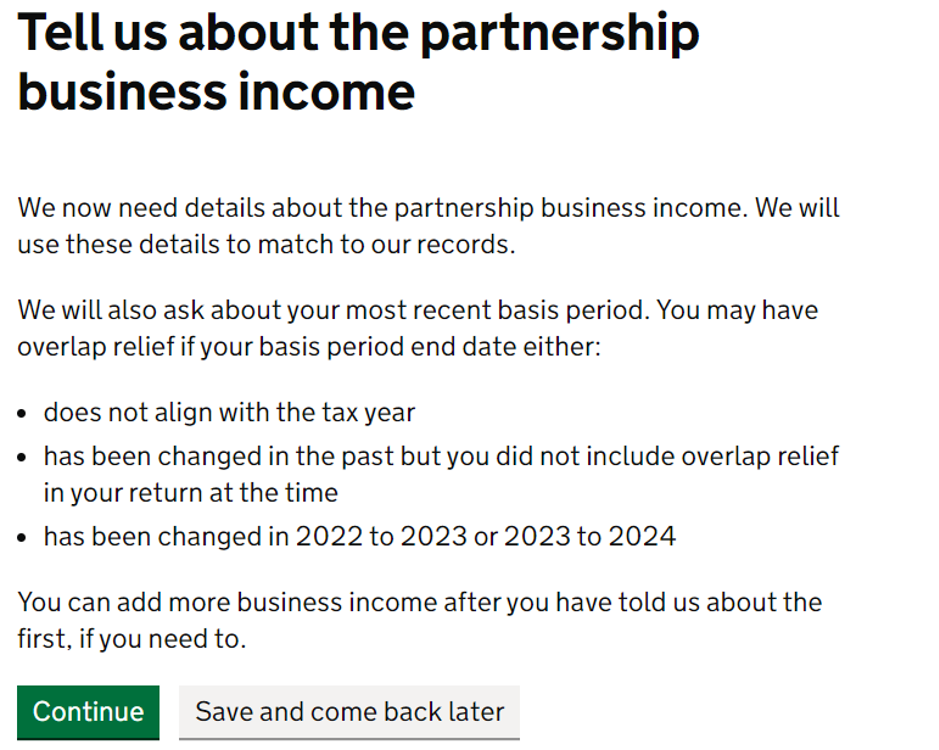Click the 'You can add more business income' paragraph
This screenshot has width=939, height=750.
pyautogui.click(x=419, y=602)
